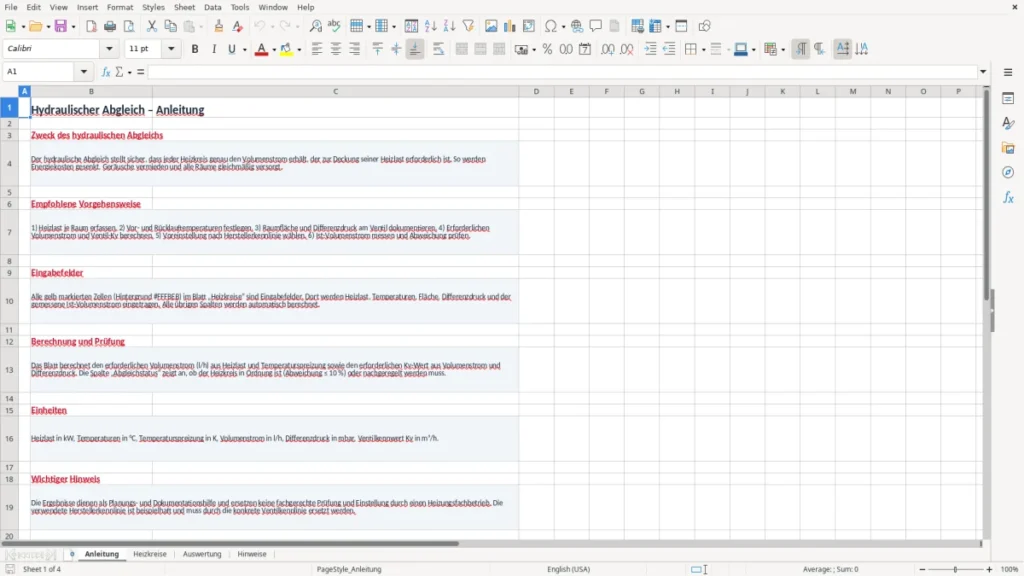Click the AutoFilter funnel icon
This screenshot has width=1024, height=576.
(x=468, y=26)
